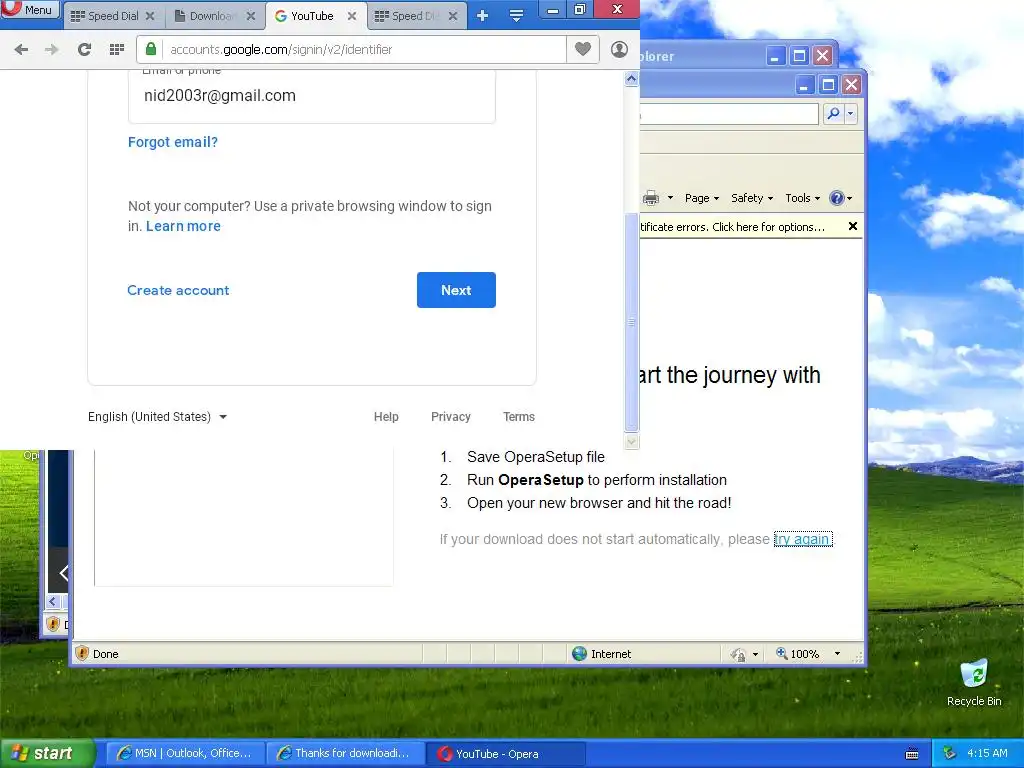Screen dimensions: 1024x768
Task: Open the IE Page menu
Action: (x=701, y=198)
